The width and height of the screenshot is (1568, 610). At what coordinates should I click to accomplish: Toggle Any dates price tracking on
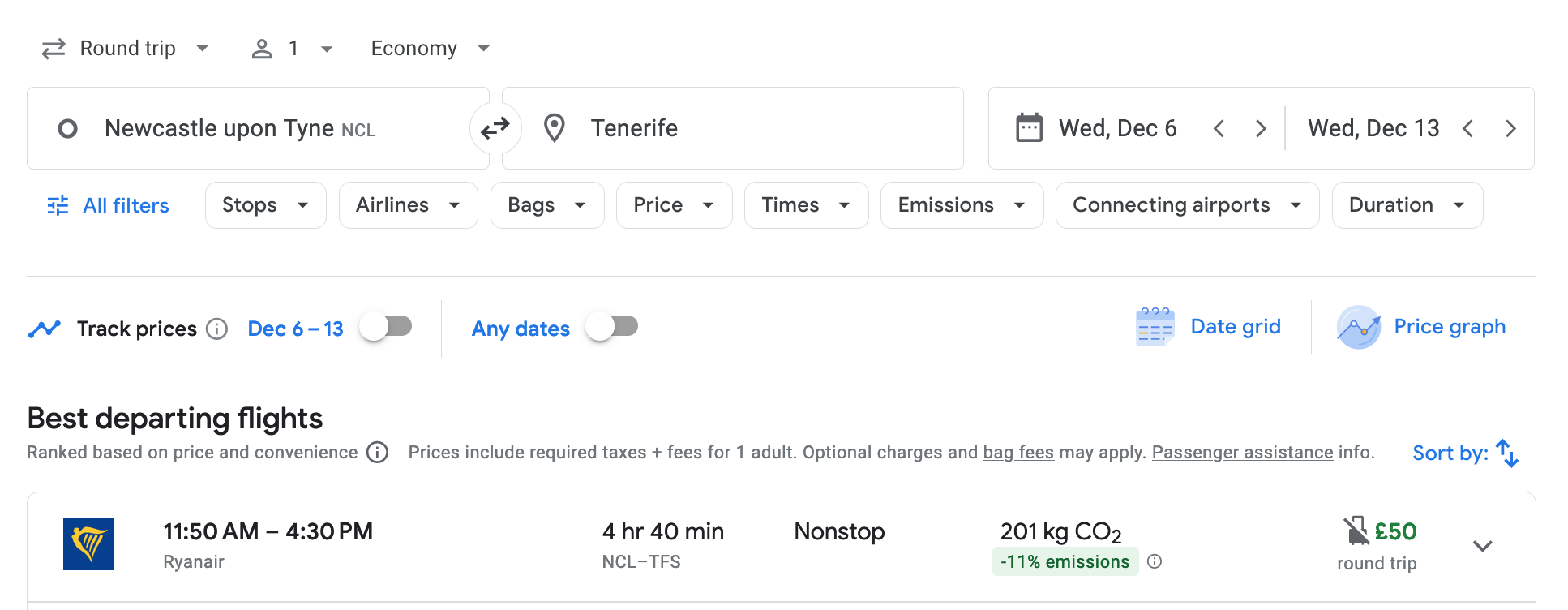612,327
